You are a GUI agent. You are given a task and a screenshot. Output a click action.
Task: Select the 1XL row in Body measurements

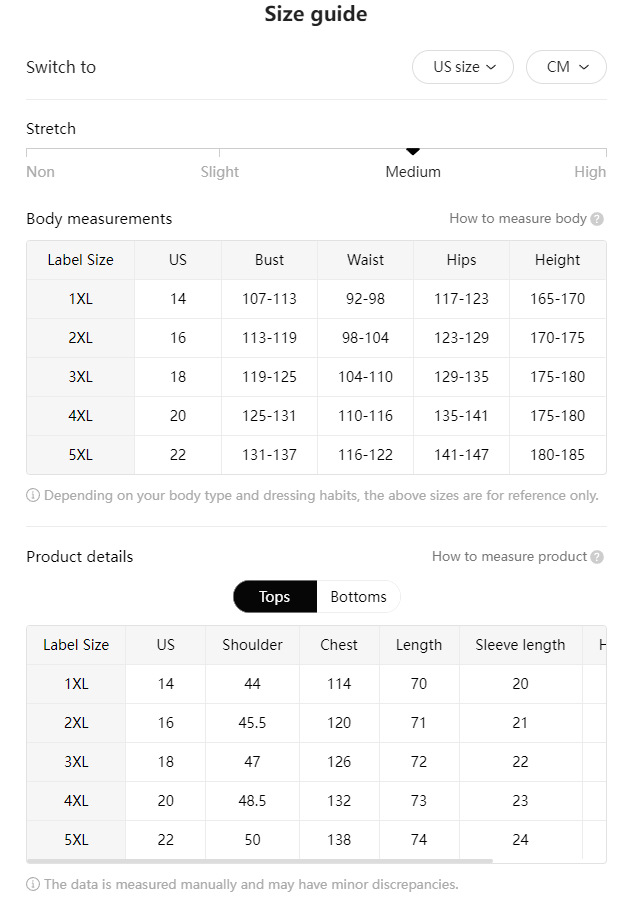(x=80, y=299)
